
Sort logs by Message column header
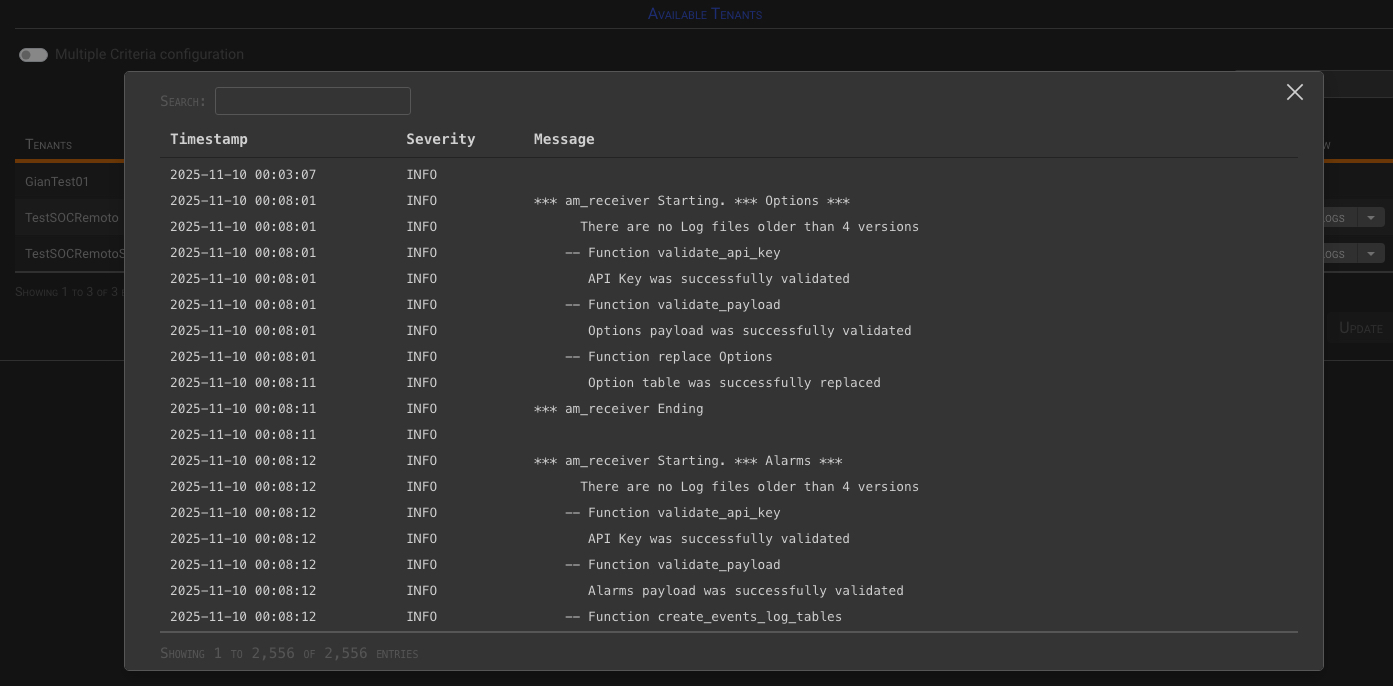[x=564, y=139]
